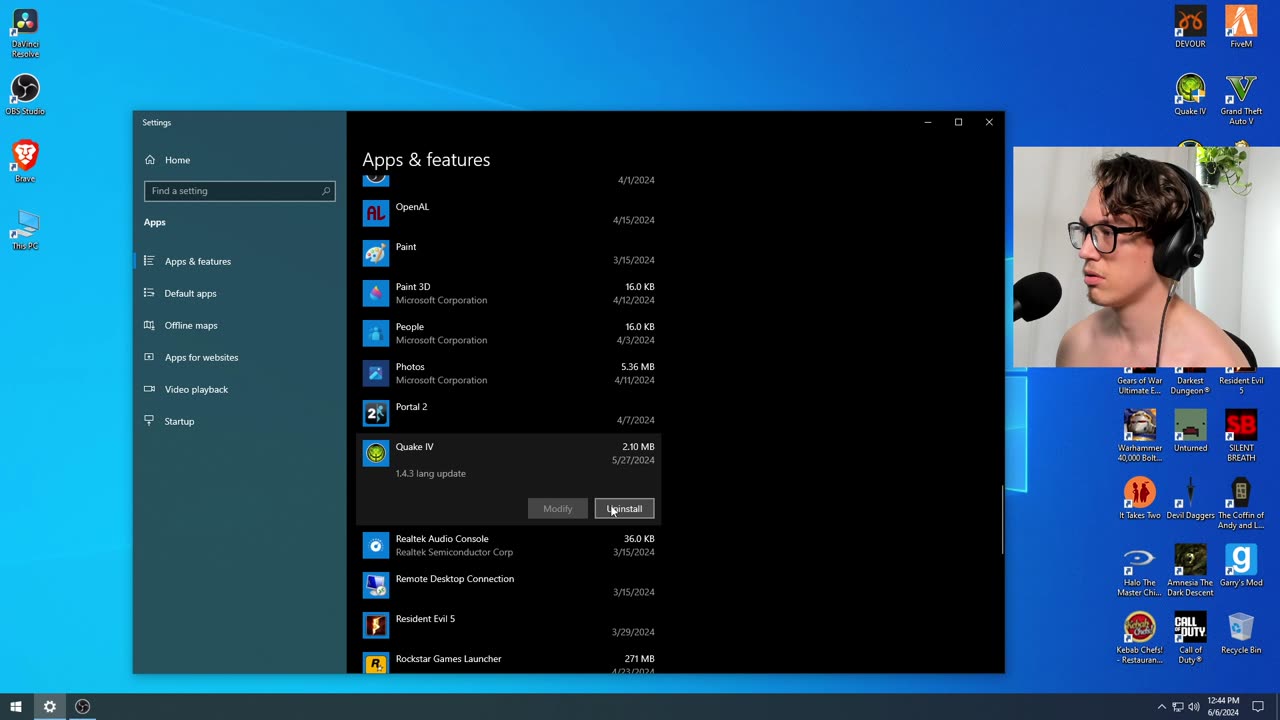Image resolution: width=1280 pixels, height=720 pixels.
Task: Click the 1.4.3 lang update version text
Action: click(430, 474)
